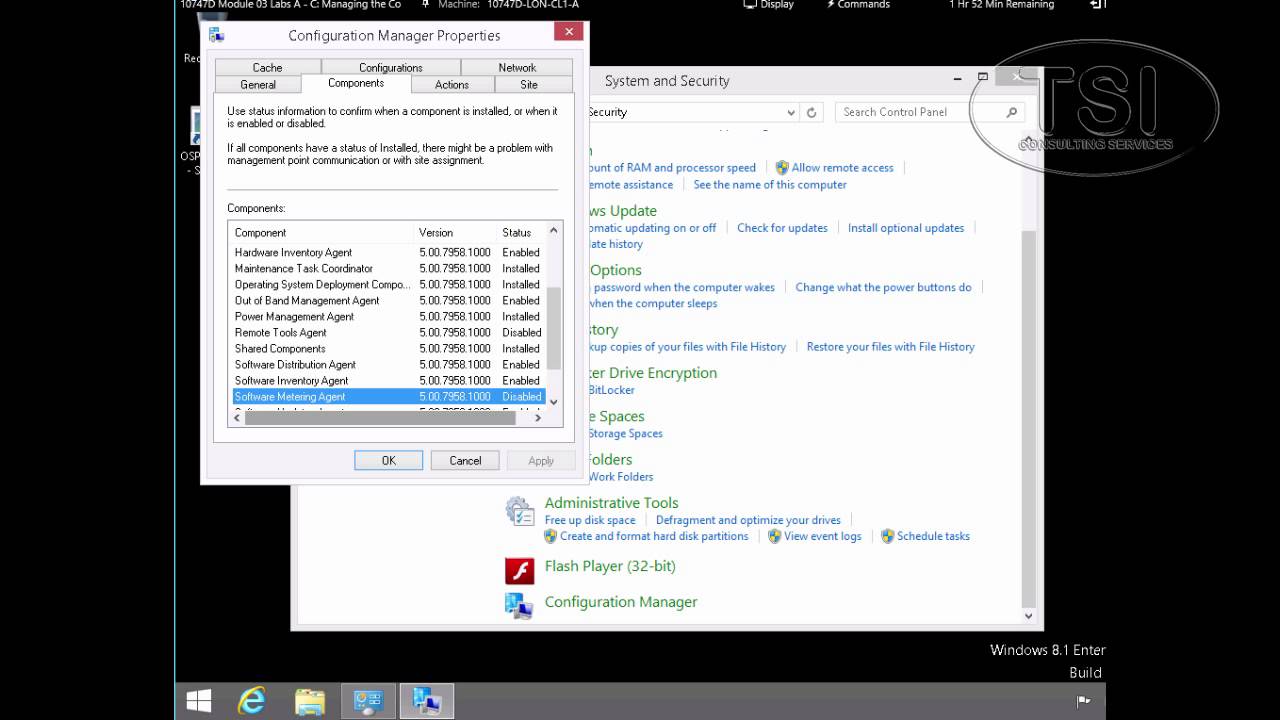Click the shield icon beside Allow remote access
Viewport: 1280px width, 720px height.
click(782, 168)
